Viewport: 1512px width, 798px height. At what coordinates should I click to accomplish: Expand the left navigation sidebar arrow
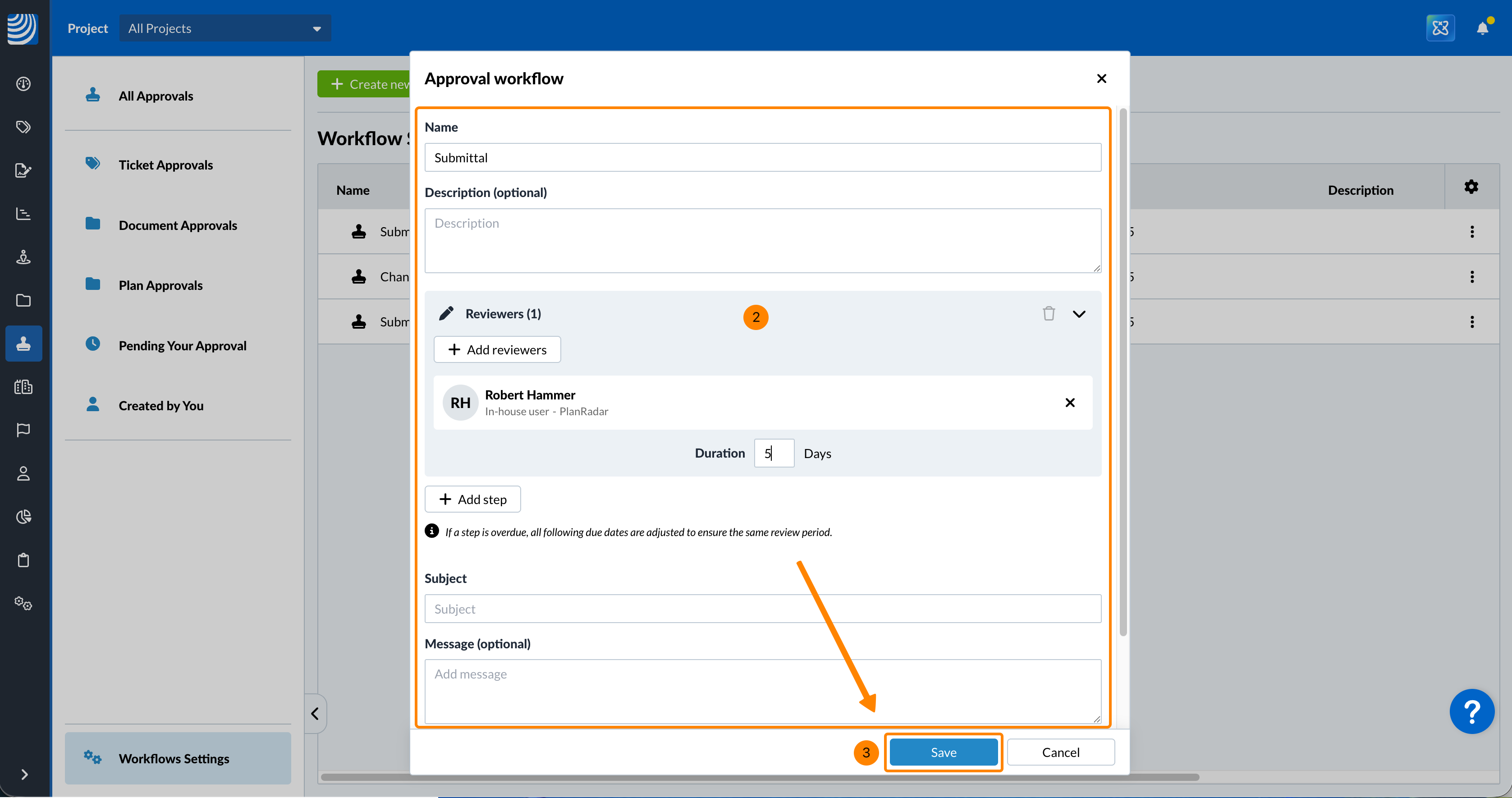point(24,775)
